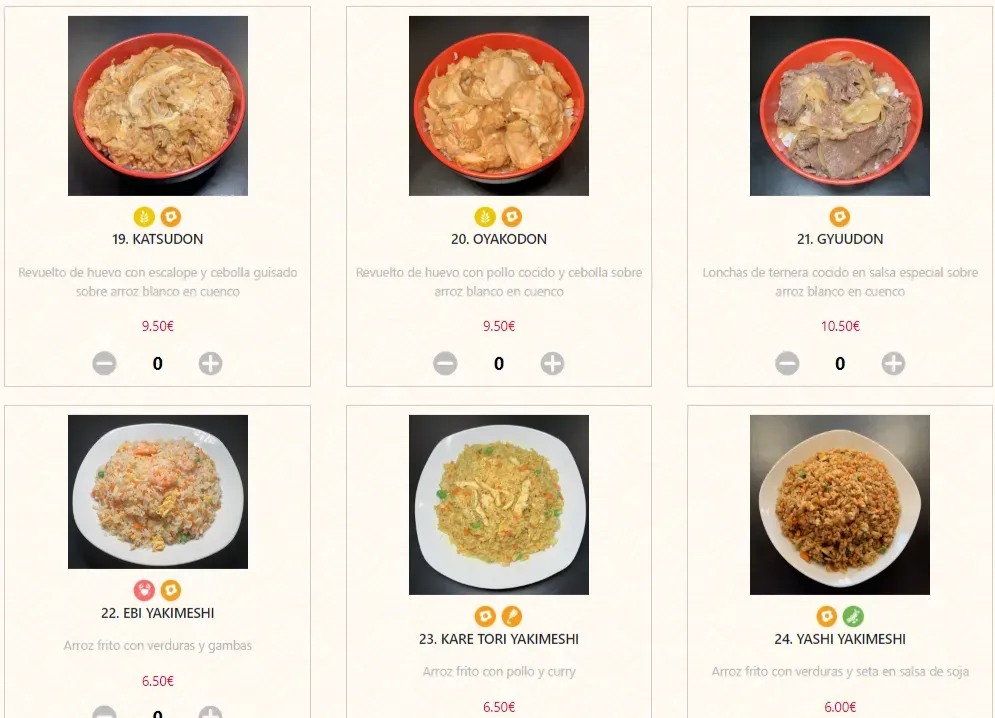View the Kare Tori Yakimeshi photo
Viewport: 995px width, 718px height.
499,505
